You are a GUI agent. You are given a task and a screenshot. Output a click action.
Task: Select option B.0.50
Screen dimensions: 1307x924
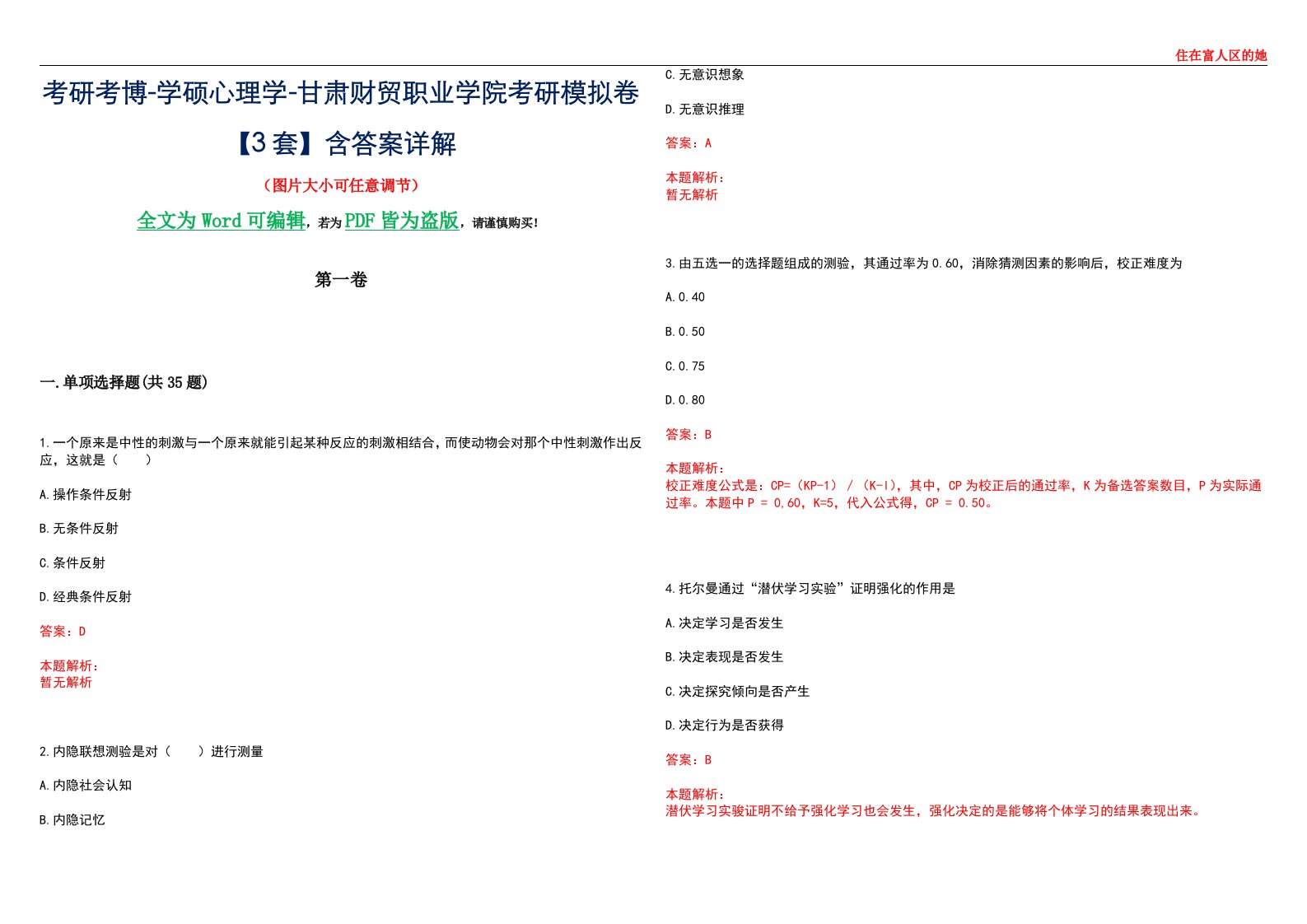(685, 332)
